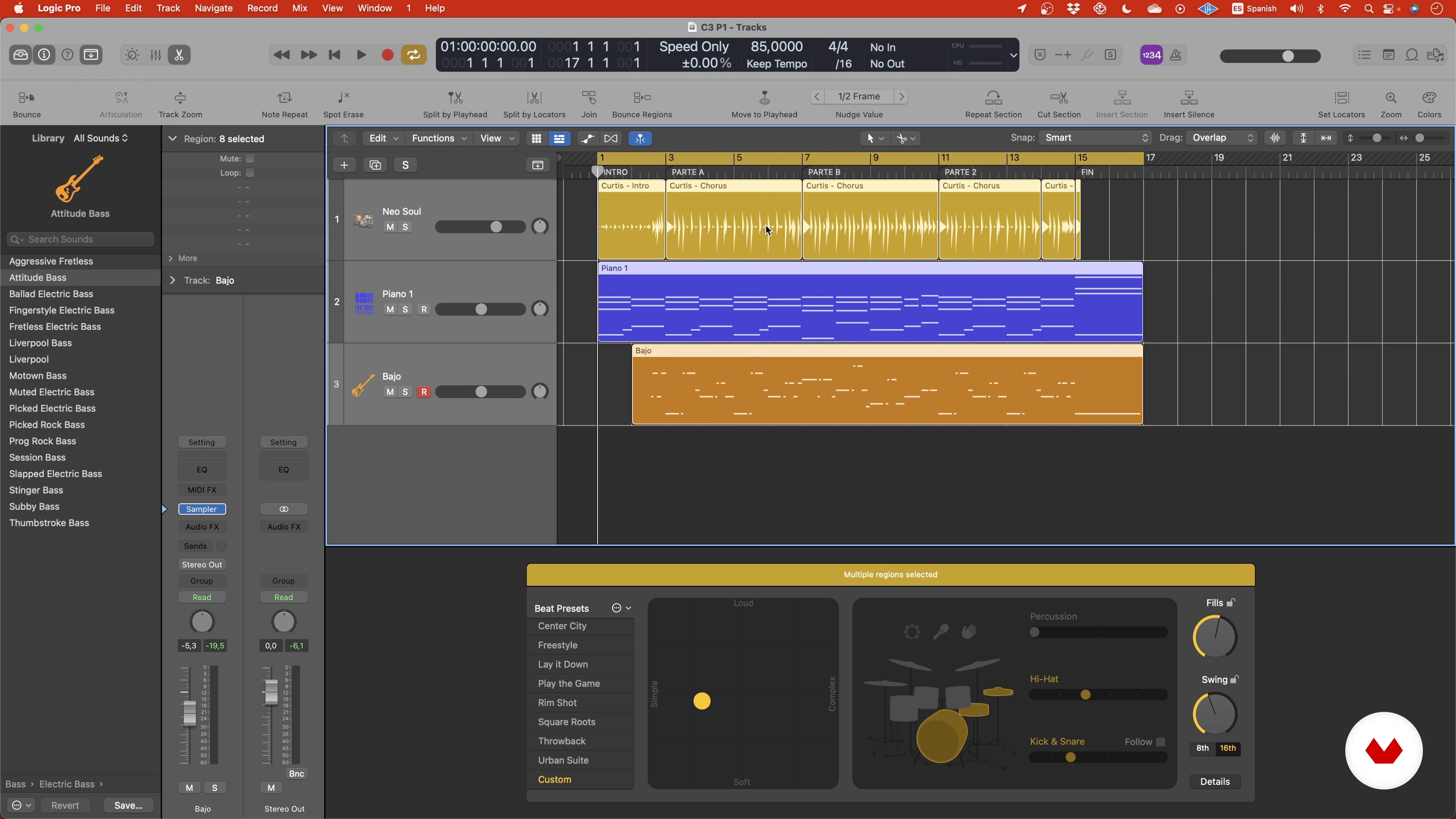This screenshot has width=1456, height=819.
Task: Solo the Piano 1 track
Action: coord(405,310)
